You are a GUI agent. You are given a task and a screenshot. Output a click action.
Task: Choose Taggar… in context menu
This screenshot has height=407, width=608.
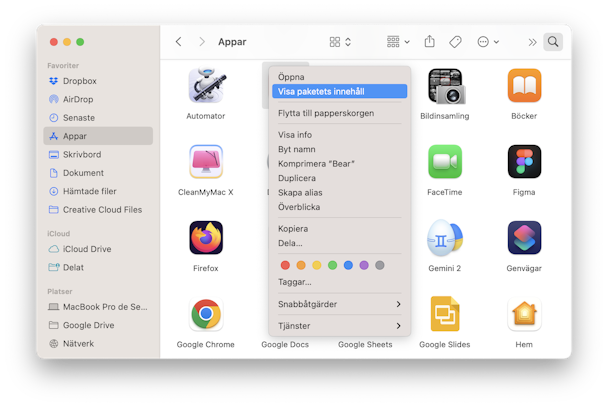pyautogui.click(x=339, y=282)
